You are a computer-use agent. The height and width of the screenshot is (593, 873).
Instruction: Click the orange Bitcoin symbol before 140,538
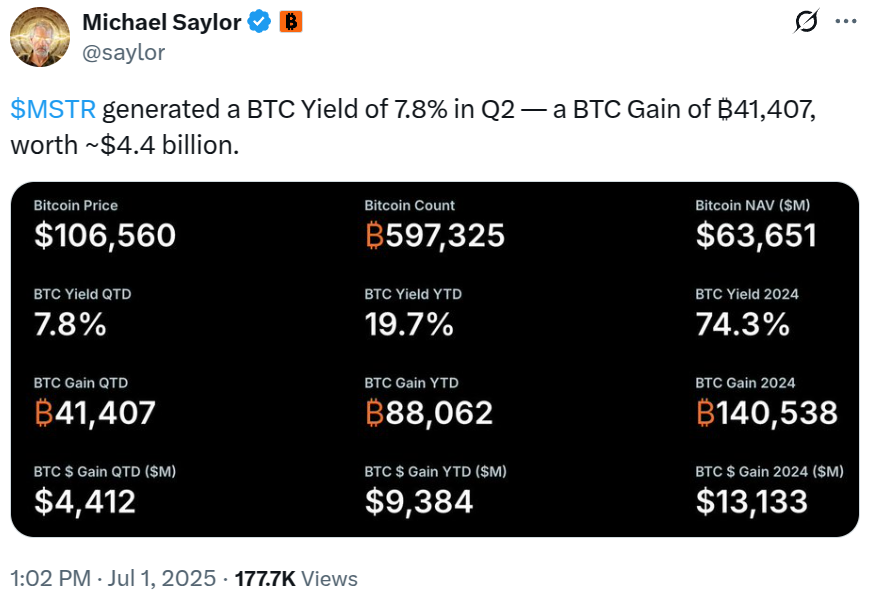[x=705, y=412]
